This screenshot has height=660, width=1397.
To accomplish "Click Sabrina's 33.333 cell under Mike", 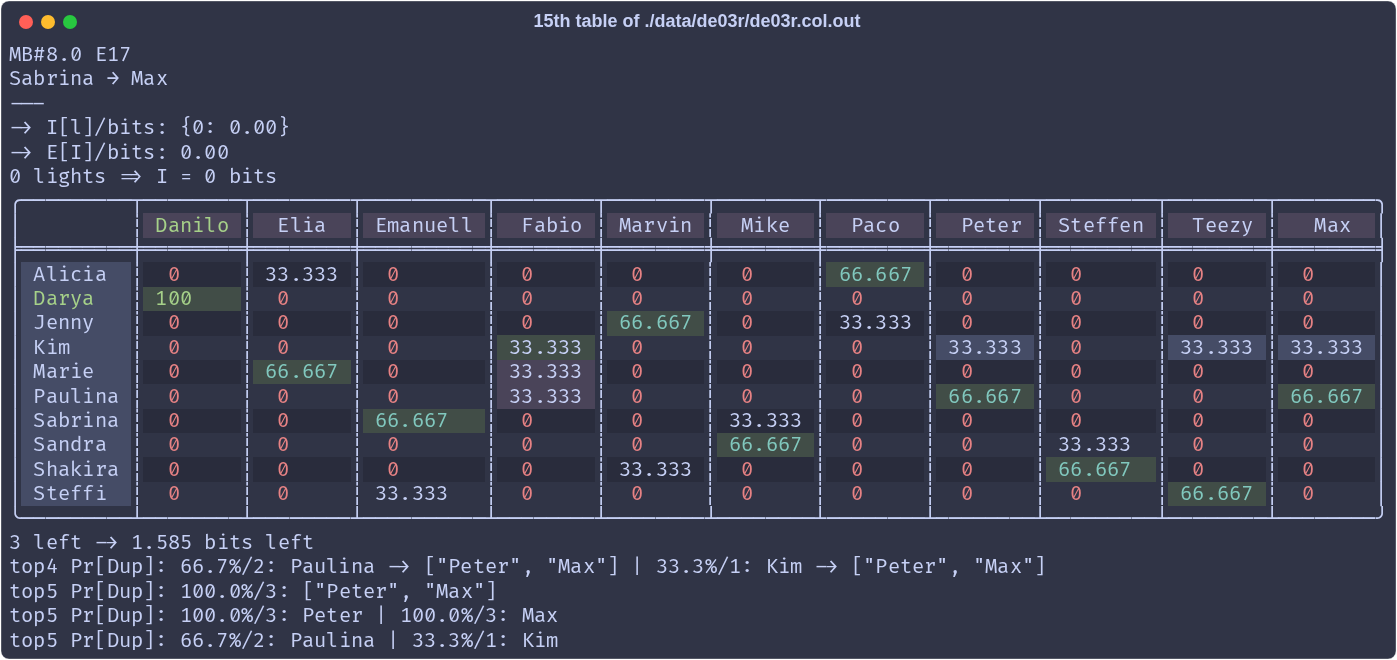I will [765, 421].
